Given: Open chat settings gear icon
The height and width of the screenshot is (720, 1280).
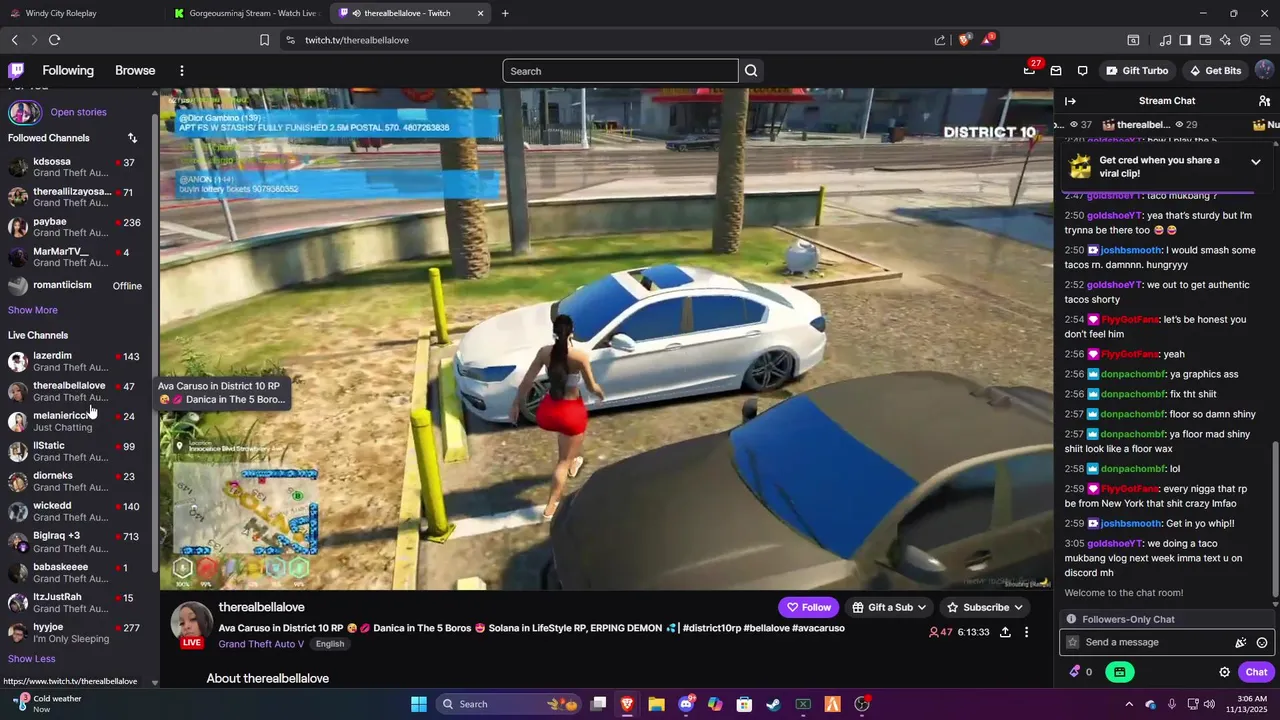Looking at the screenshot, I should [x=1224, y=672].
